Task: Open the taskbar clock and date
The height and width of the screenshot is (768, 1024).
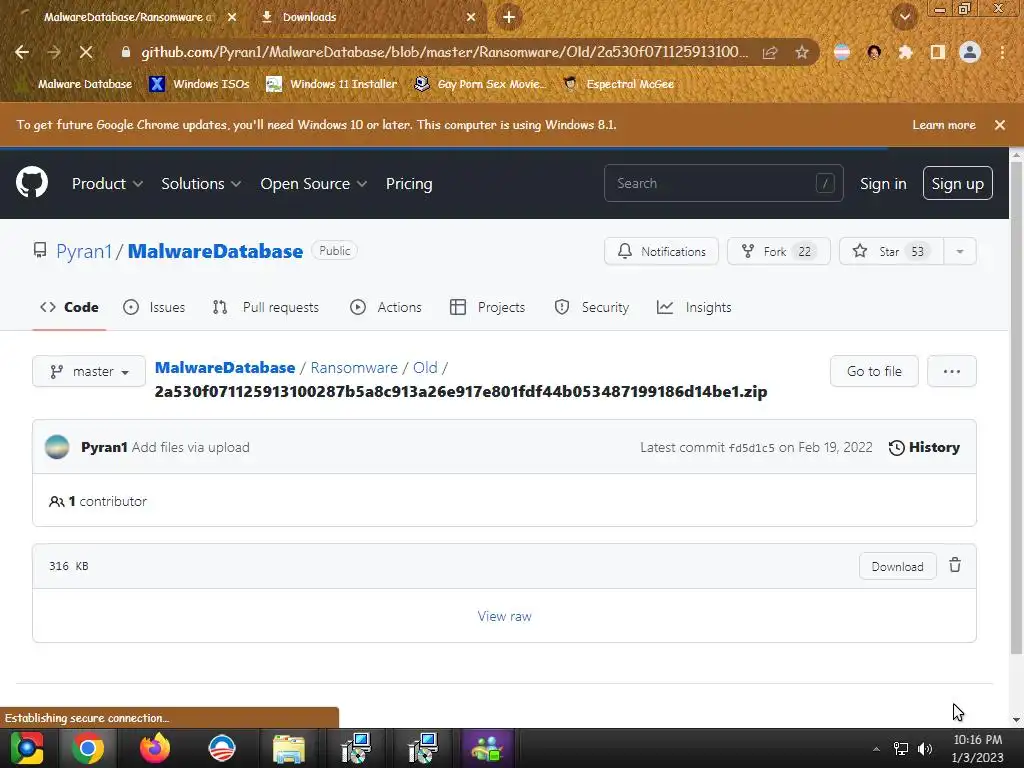Action: 978,748
